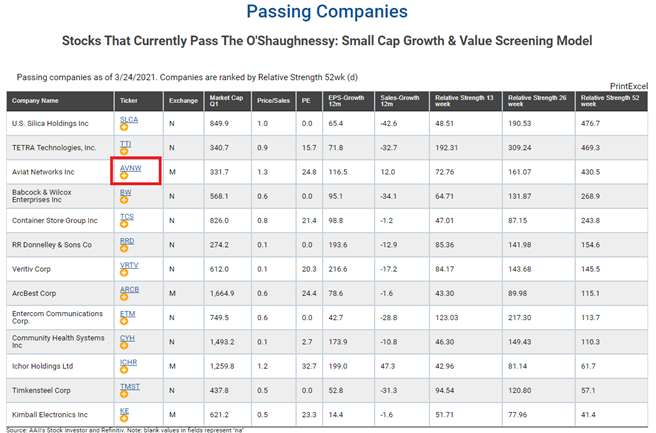Open the TMST ticker link

pyautogui.click(x=130, y=387)
